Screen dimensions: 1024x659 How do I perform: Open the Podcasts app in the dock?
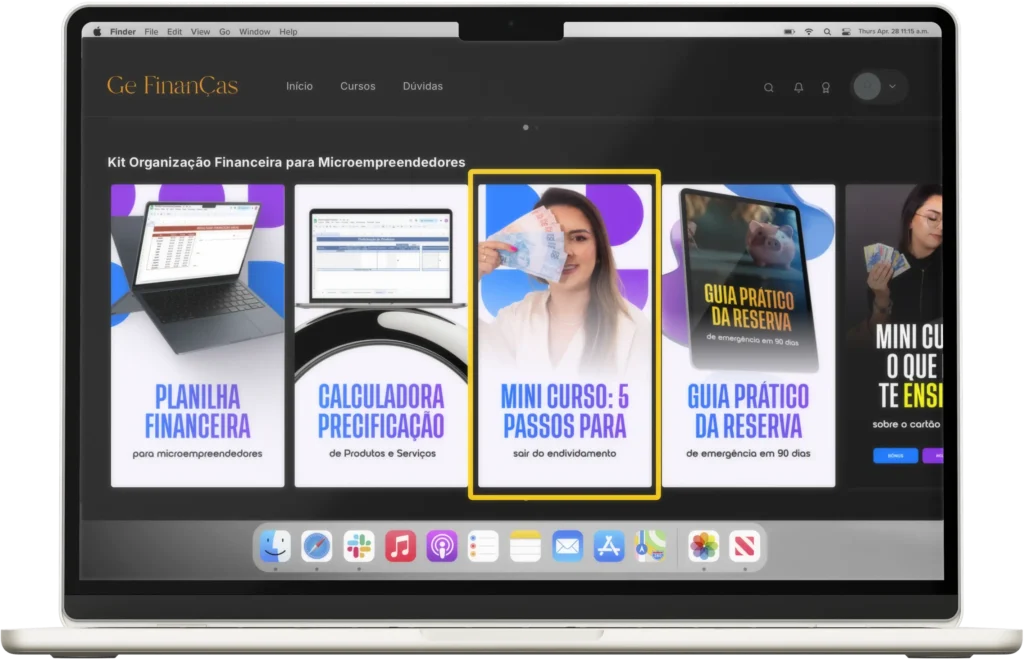coord(442,546)
